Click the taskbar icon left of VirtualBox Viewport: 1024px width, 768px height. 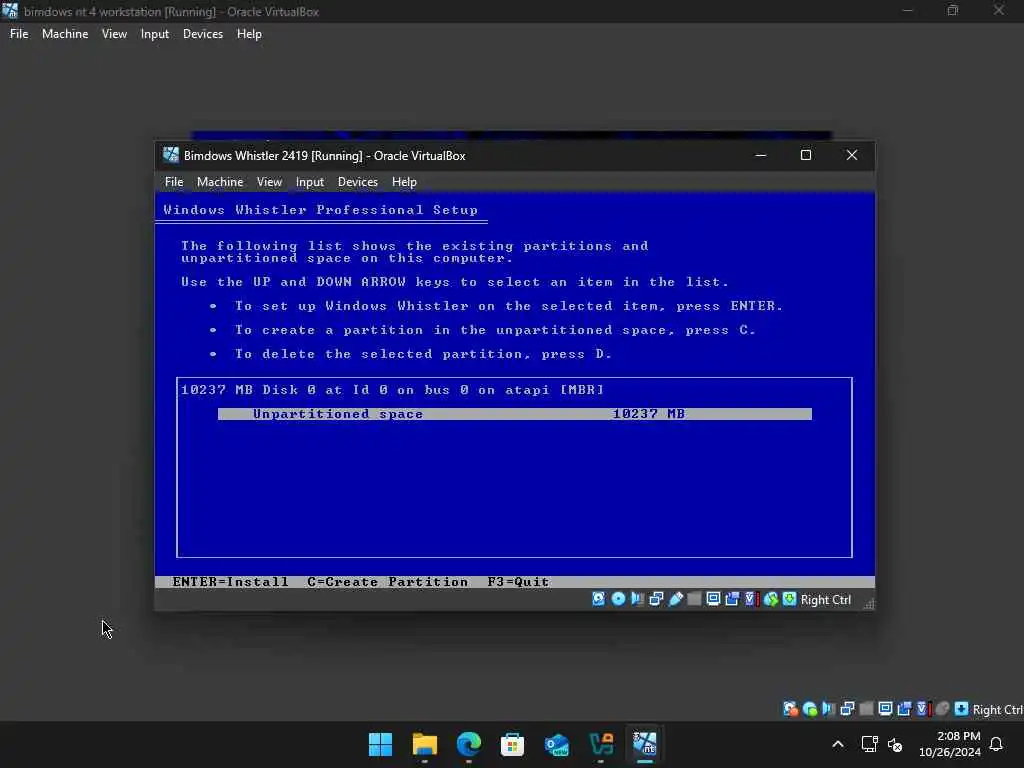coord(601,744)
